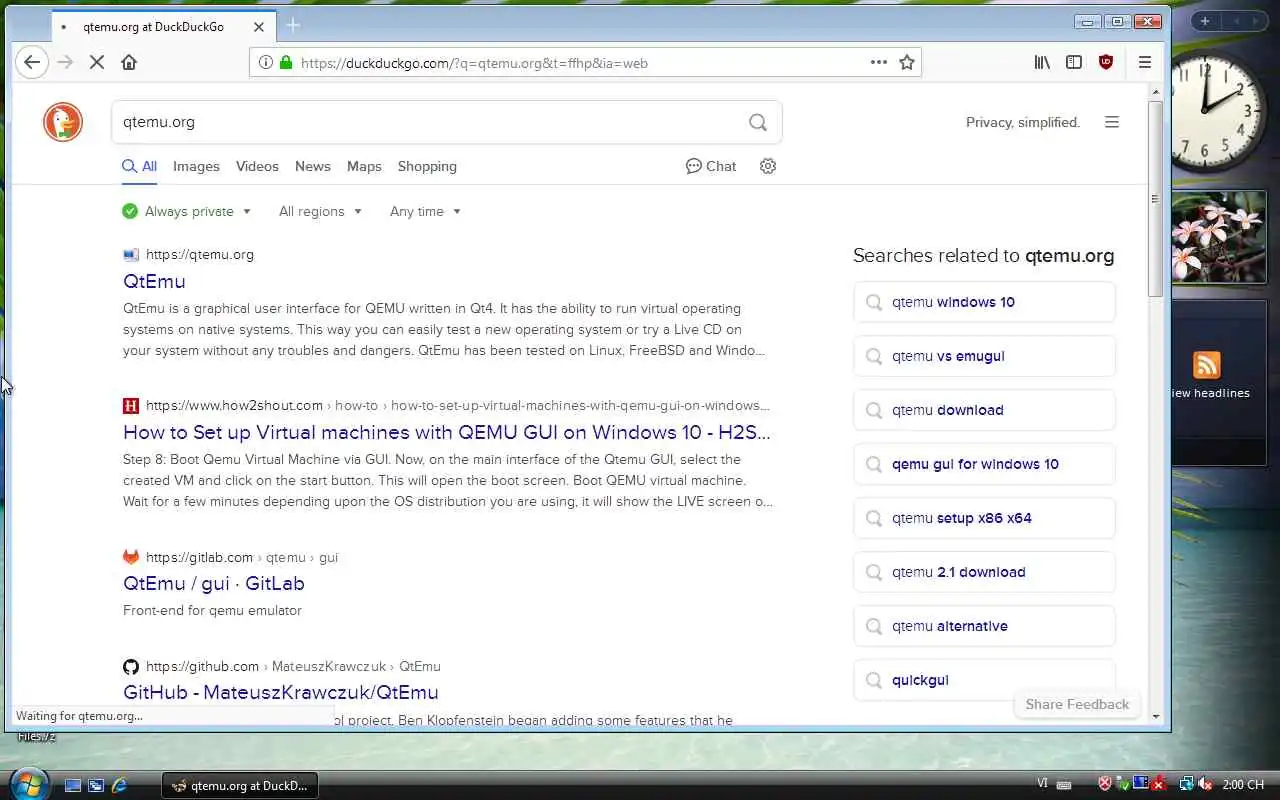Search related: qtemu setup x86 x64

pyautogui.click(x=984, y=518)
